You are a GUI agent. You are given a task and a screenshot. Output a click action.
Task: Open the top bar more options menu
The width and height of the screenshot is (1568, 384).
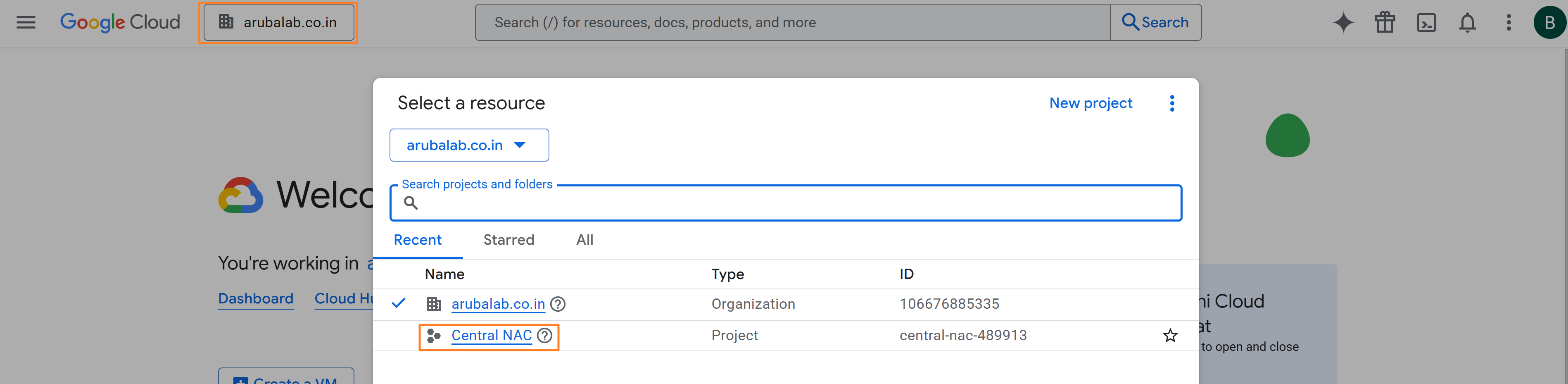pyautogui.click(x=1509, y=23)
